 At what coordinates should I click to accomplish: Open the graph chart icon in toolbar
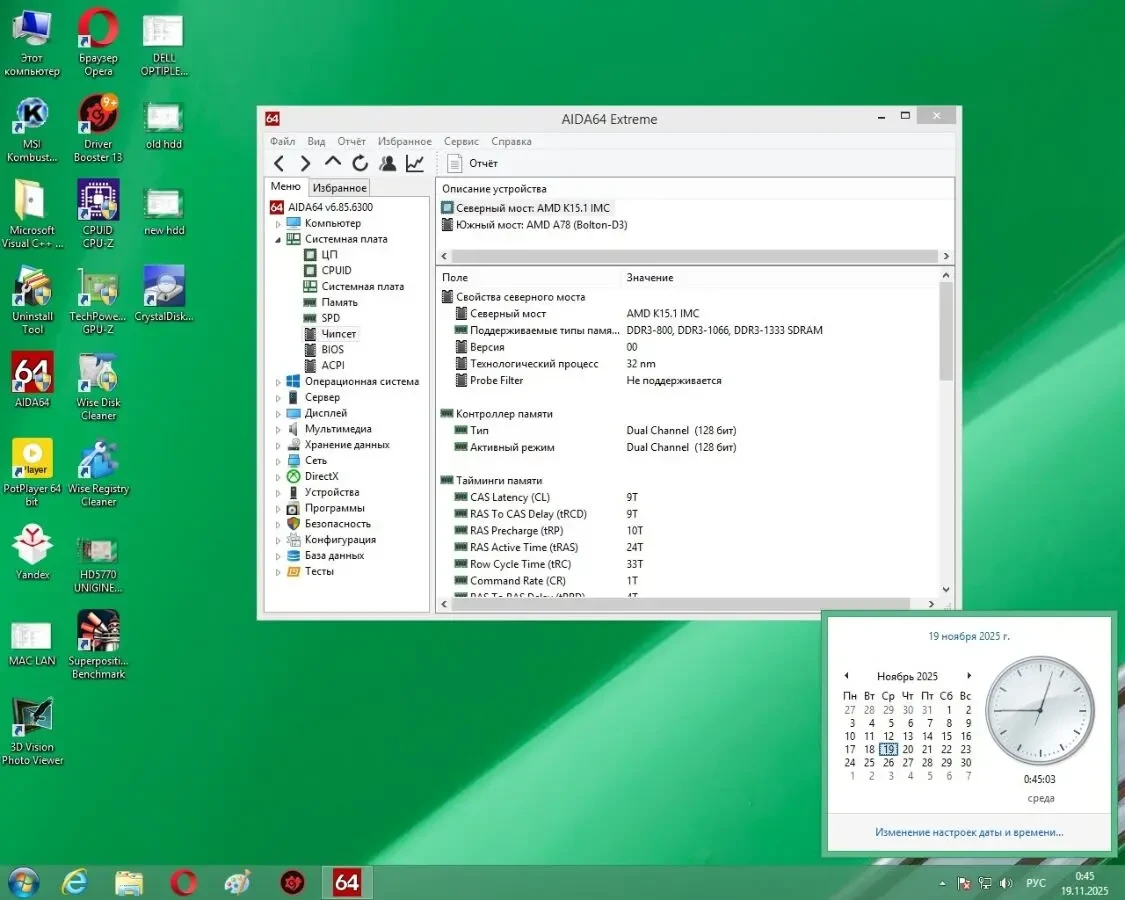[x=414, y=164]
